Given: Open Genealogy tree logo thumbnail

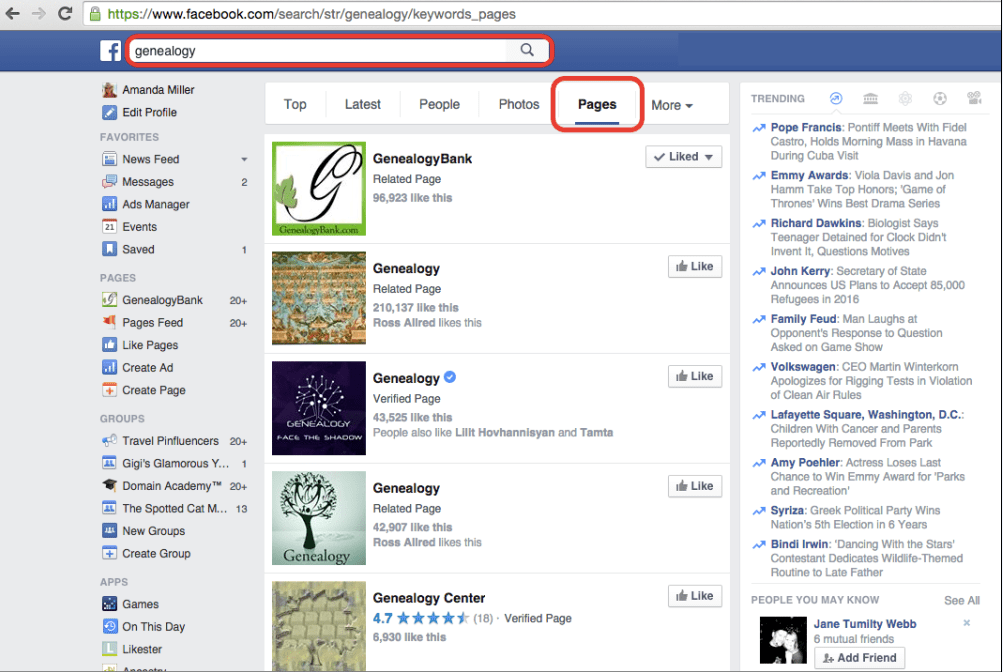Looking at the screenshot, I should pyautogui.click(x=319, y=518).
